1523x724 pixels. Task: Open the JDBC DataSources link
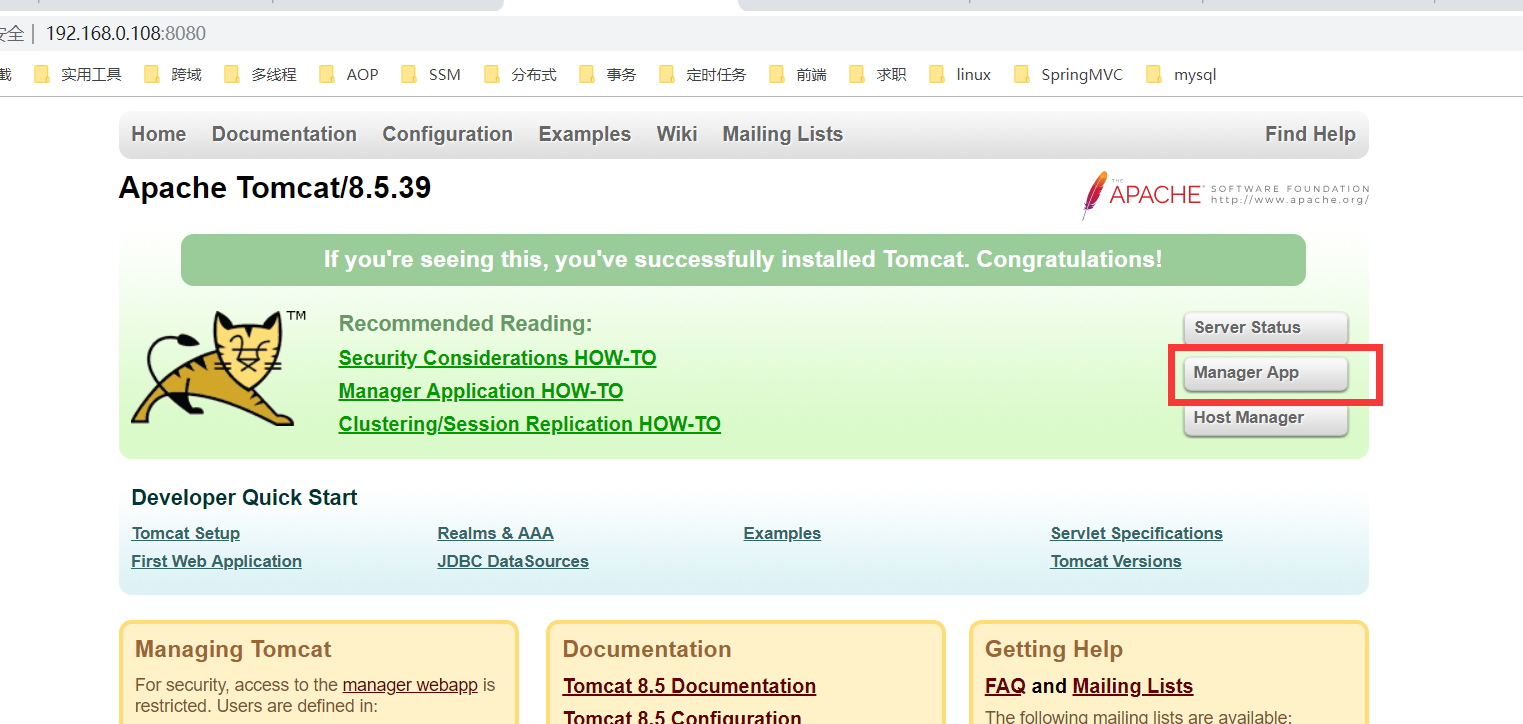[513, 561]
